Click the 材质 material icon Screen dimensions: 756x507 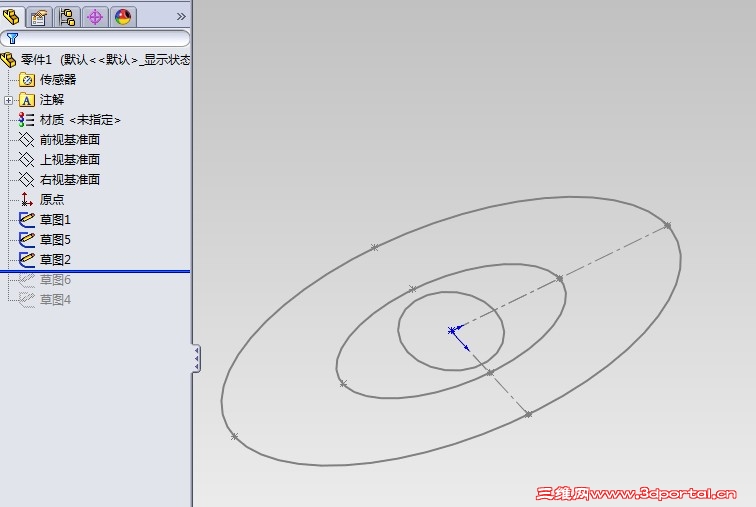click(x=27, y=120)
